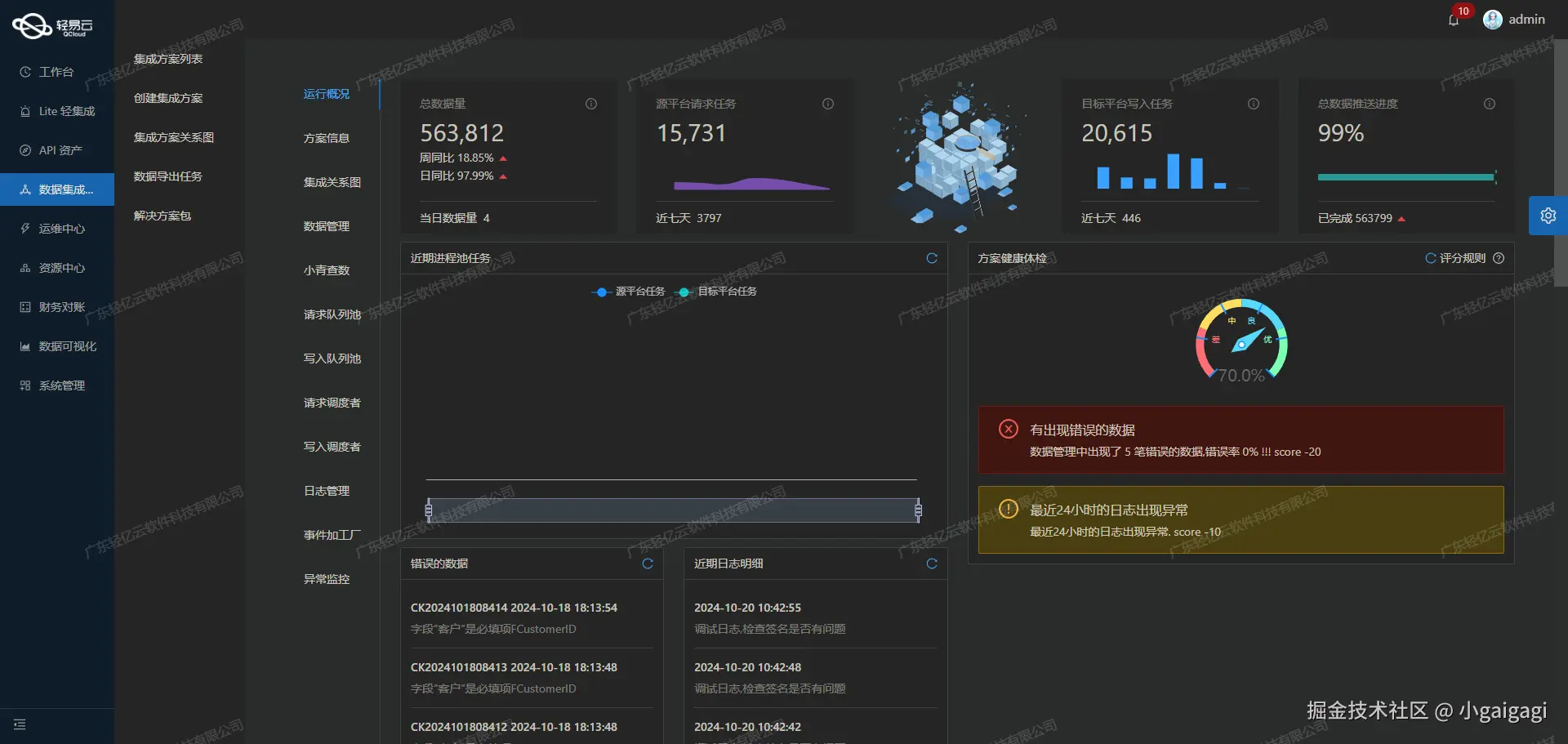Viewport: 1568px width, 744px height.
Task: Open 数据可视化 sidebar item
Action: coord(57,346)
